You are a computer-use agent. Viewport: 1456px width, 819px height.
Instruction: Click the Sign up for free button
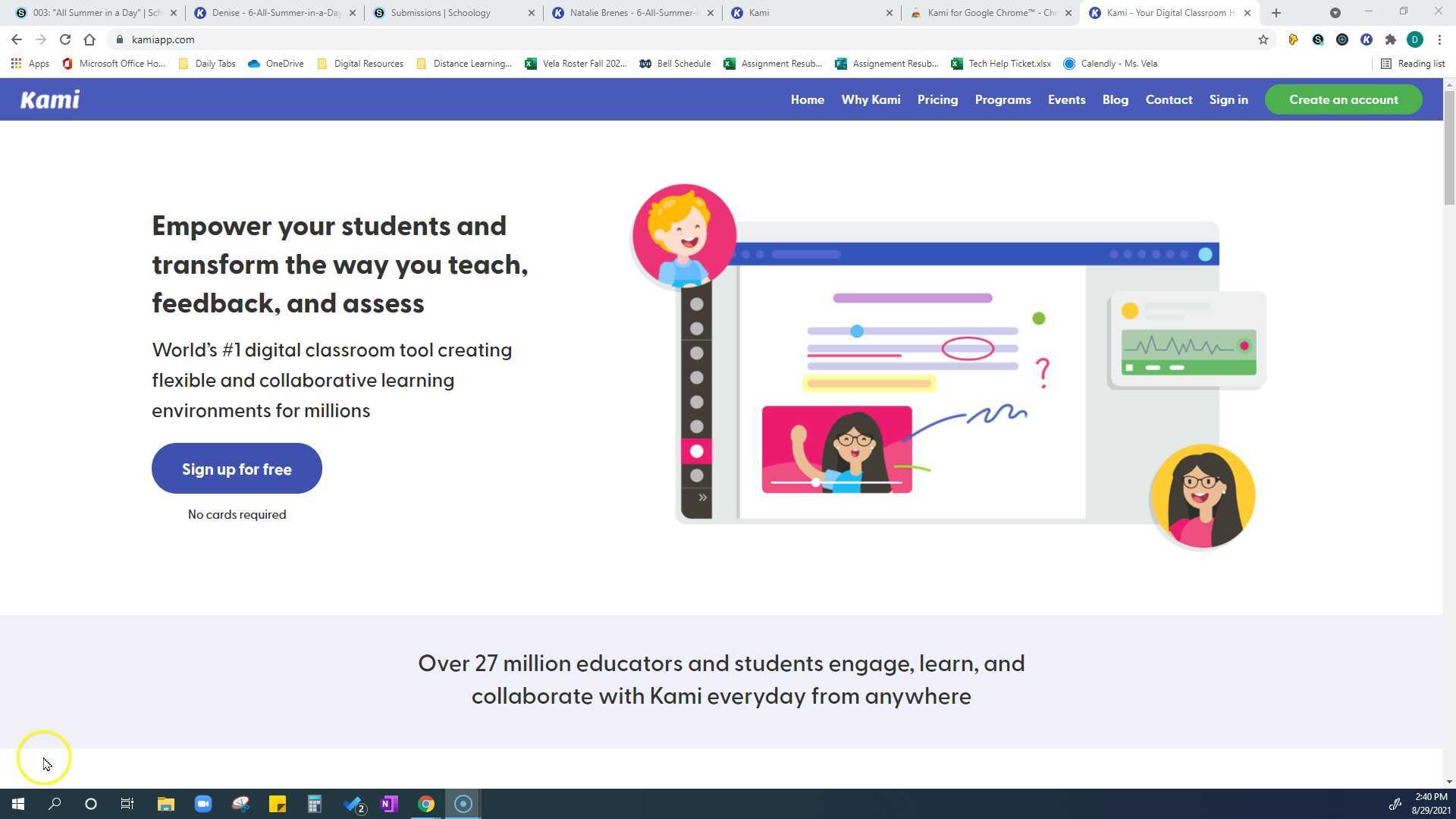click(237, 468)
